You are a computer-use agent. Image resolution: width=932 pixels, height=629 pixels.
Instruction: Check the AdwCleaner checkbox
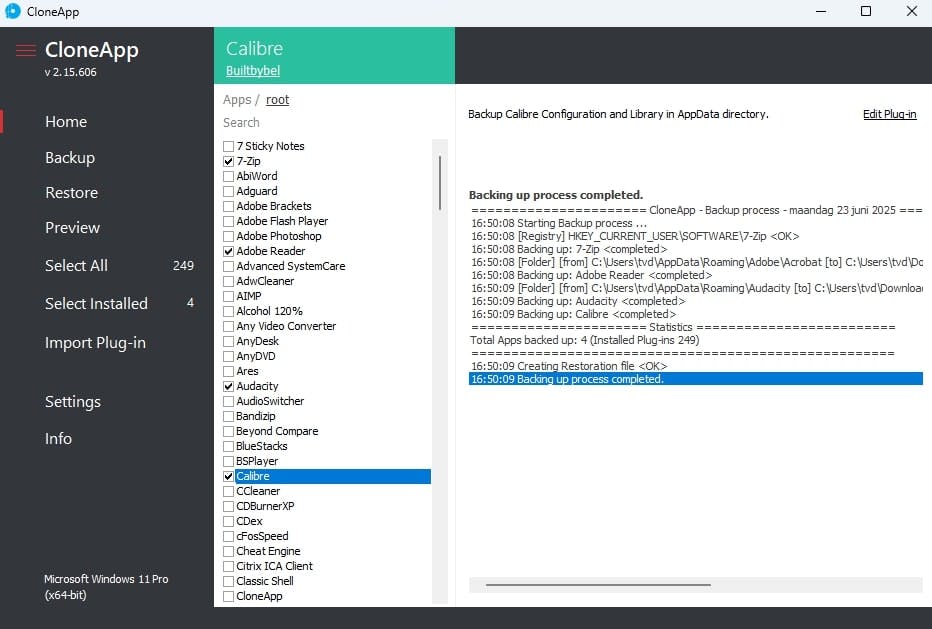pyautogui.click(x=228, y=281)
